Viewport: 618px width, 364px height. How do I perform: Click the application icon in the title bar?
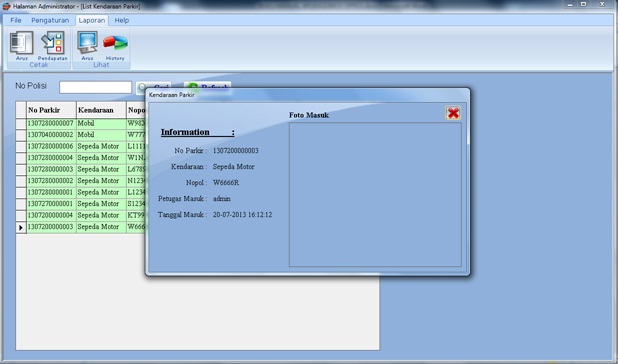(6, 6)
